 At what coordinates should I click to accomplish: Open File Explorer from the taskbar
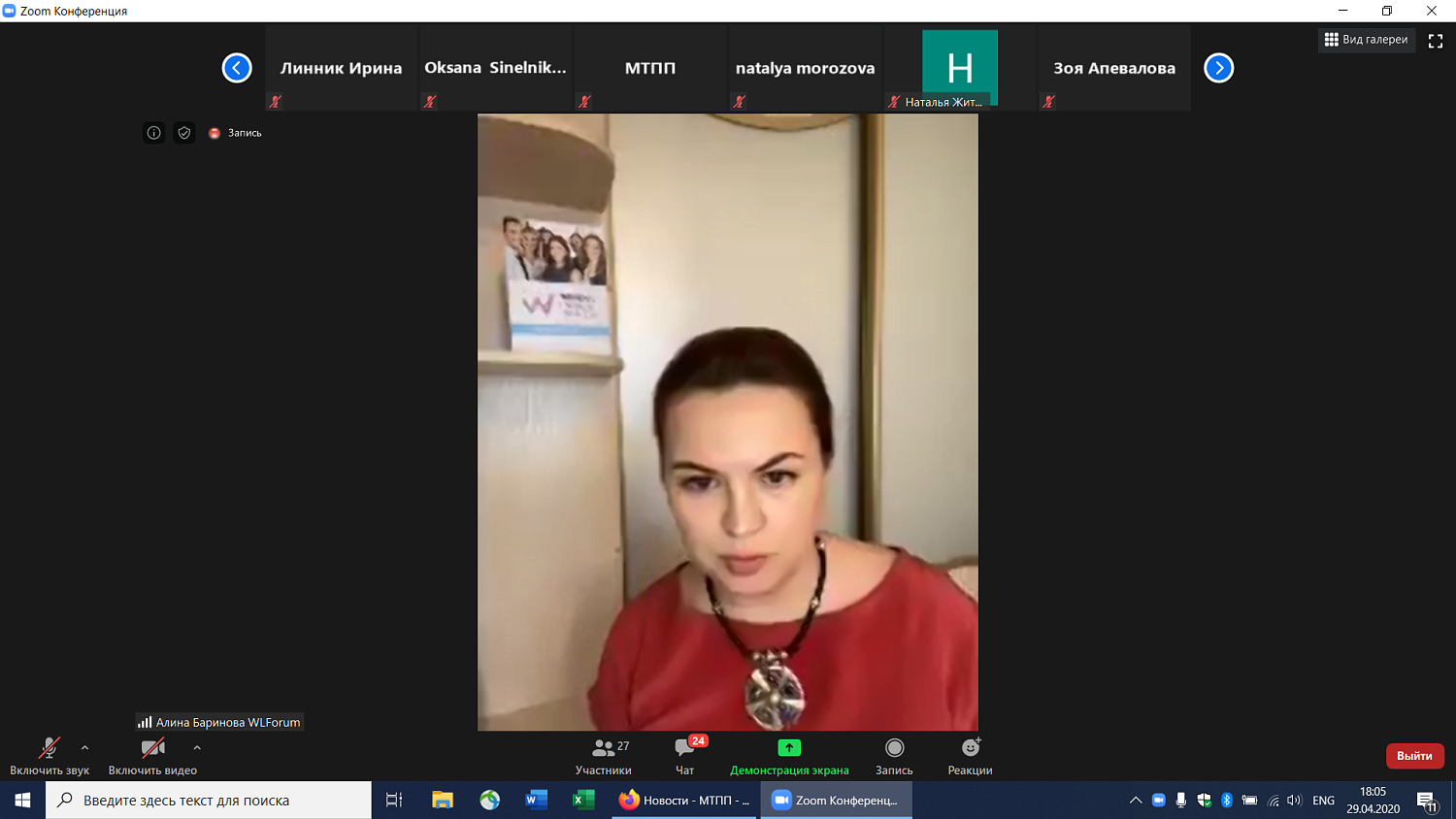point(443,801)
